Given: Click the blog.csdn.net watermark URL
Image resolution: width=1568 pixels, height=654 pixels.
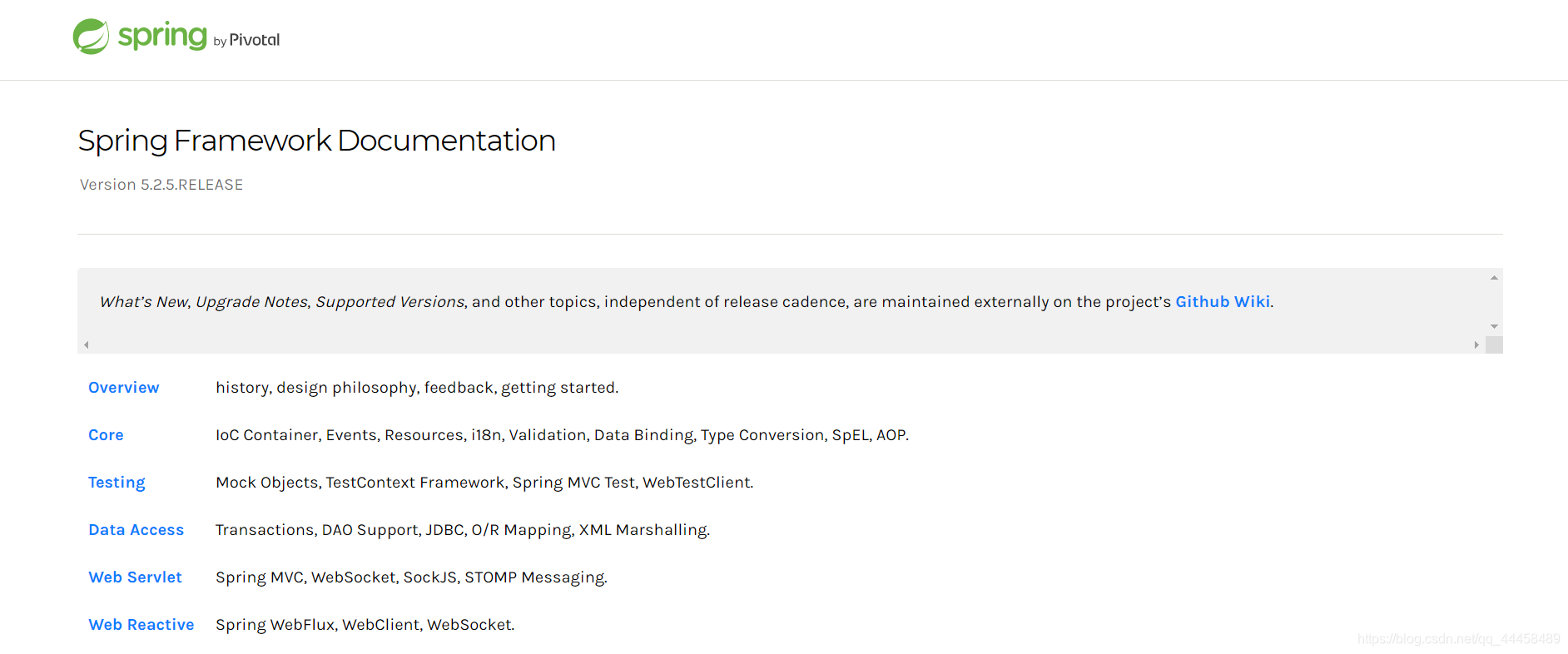Looking at the screenshot, I should 1459,639.
